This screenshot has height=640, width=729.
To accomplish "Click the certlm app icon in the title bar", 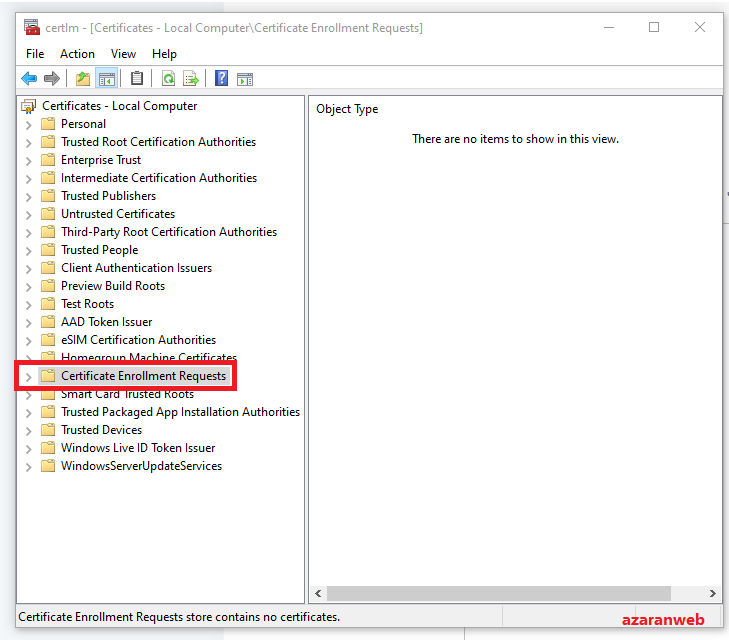I will (32, 27).
